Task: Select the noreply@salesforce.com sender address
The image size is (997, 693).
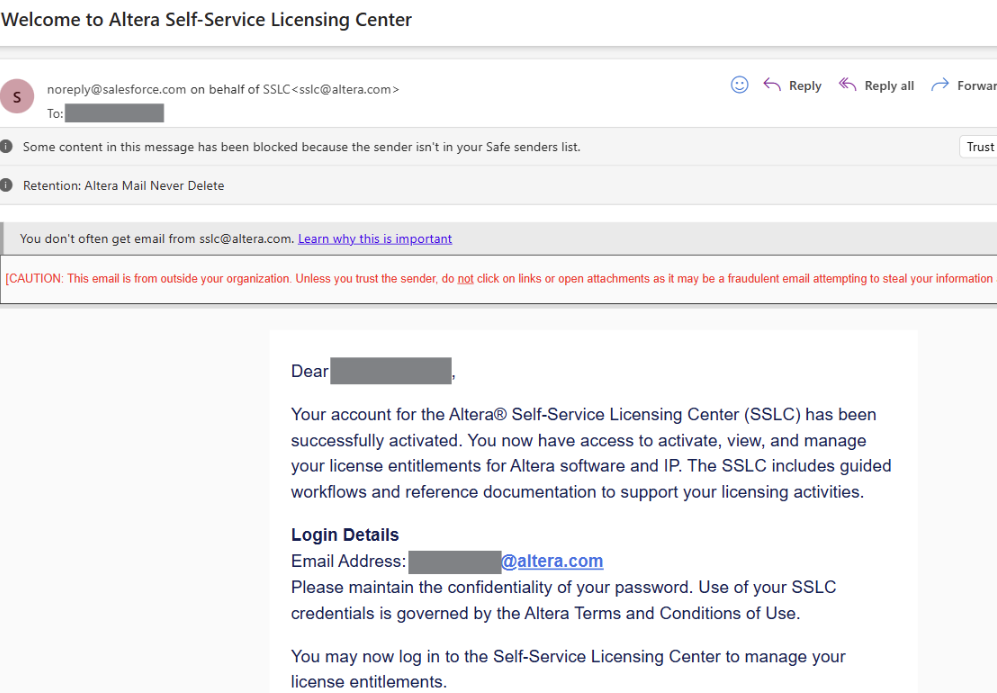Action: click(116, 89)
